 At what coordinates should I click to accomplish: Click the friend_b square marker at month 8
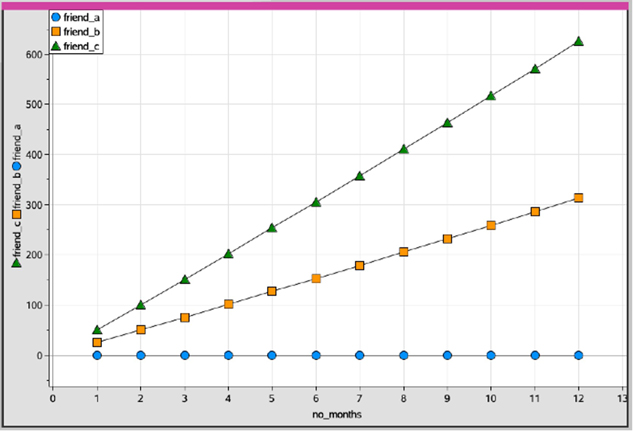pyautogui.click(x=403, y=252)
